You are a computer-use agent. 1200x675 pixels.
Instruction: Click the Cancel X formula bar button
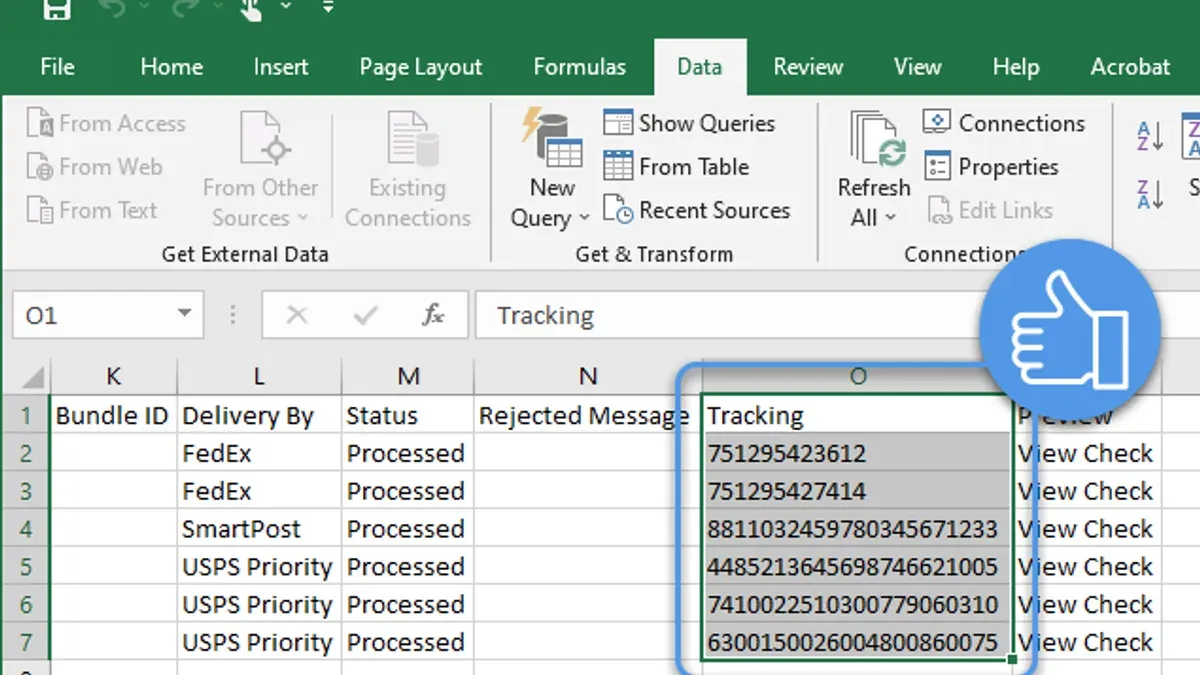click(297, 316)
